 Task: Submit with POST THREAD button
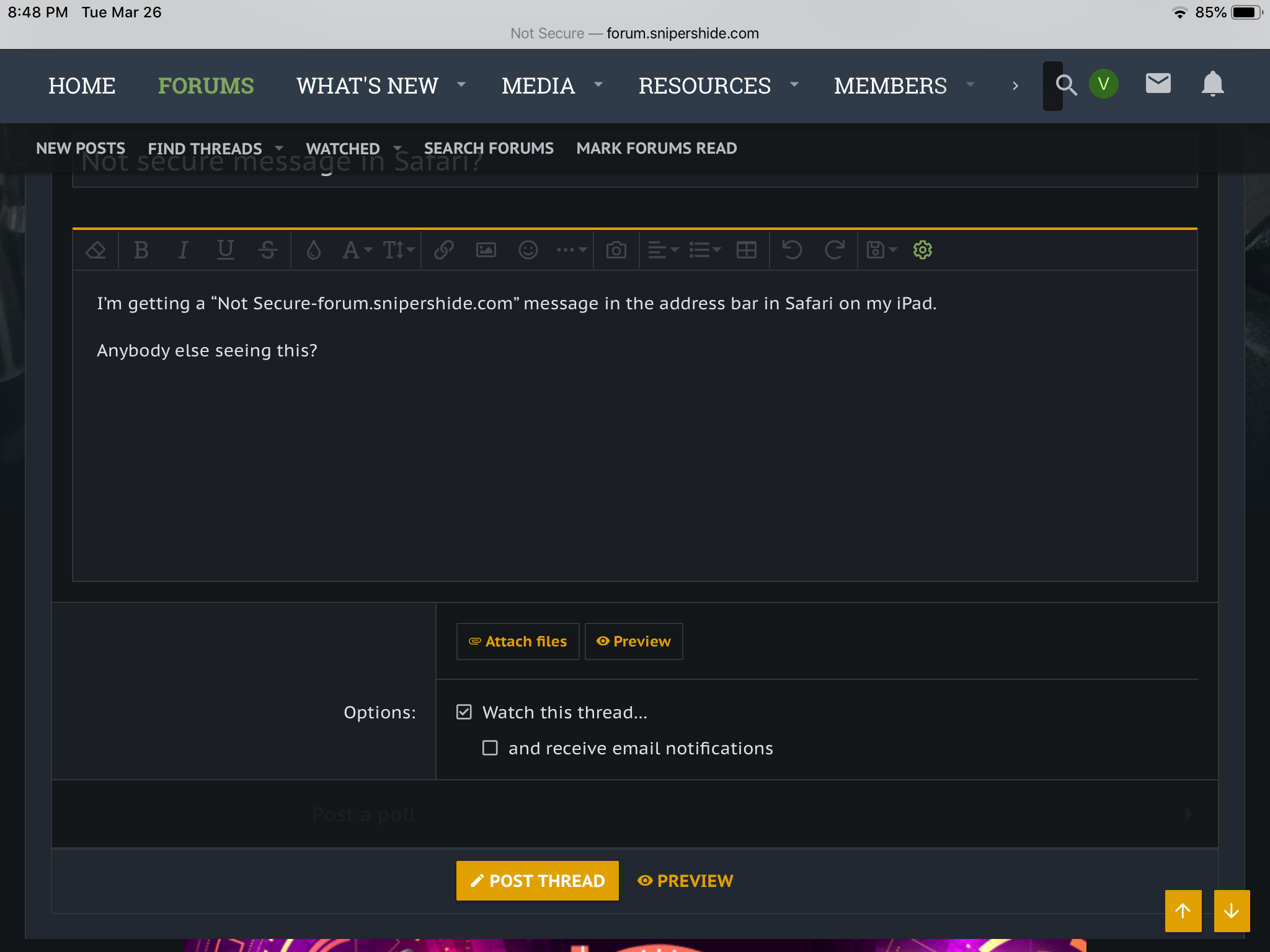pos(538,881)
